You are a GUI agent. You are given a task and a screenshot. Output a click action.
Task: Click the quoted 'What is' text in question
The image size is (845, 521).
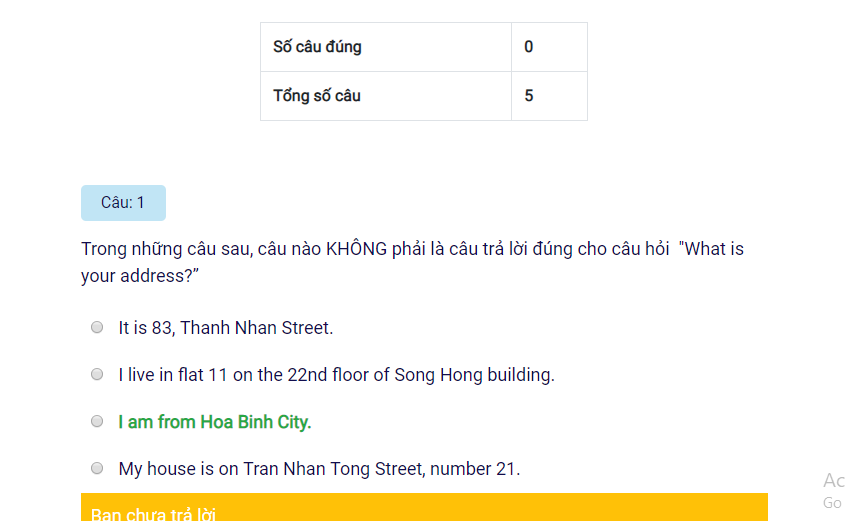[711, 249]
